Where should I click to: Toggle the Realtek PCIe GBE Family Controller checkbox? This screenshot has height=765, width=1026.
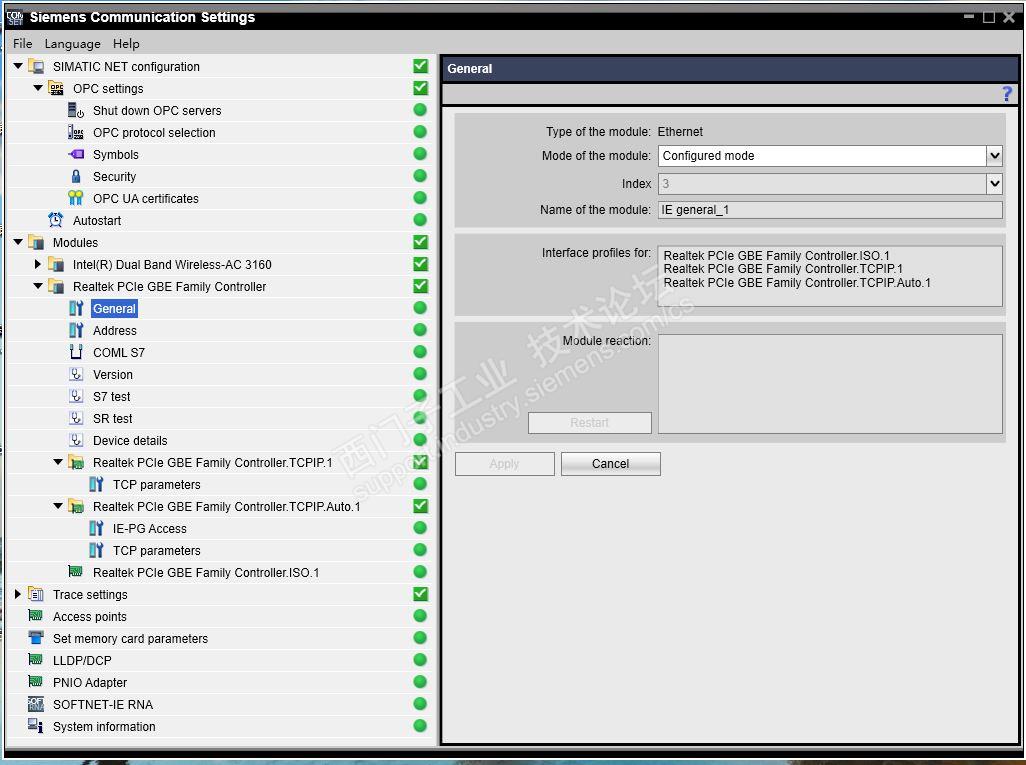[x=420, y=286]
